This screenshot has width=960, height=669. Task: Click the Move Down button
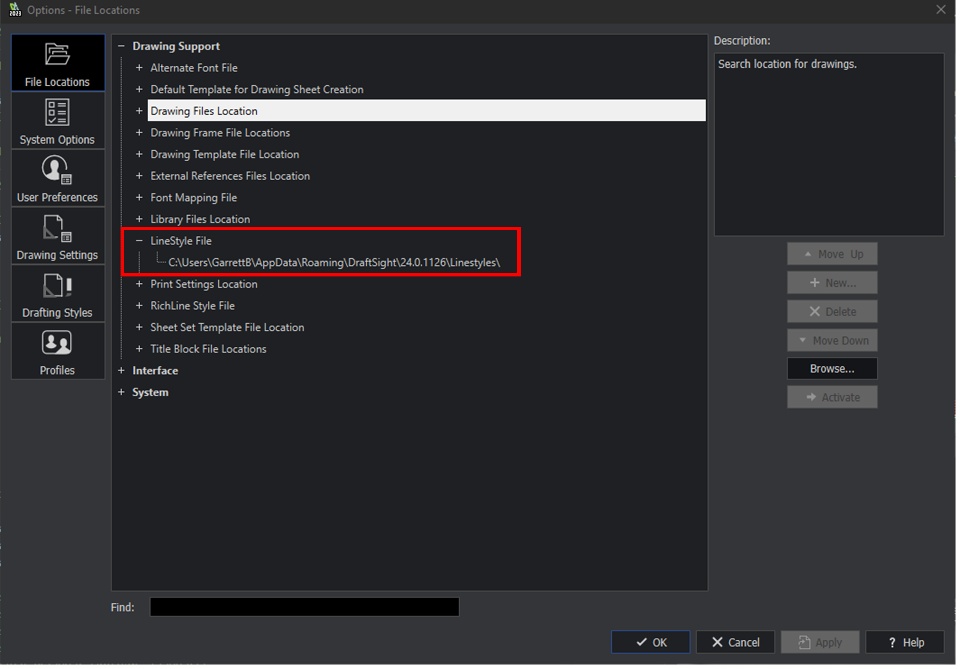[x=832, y=340]
